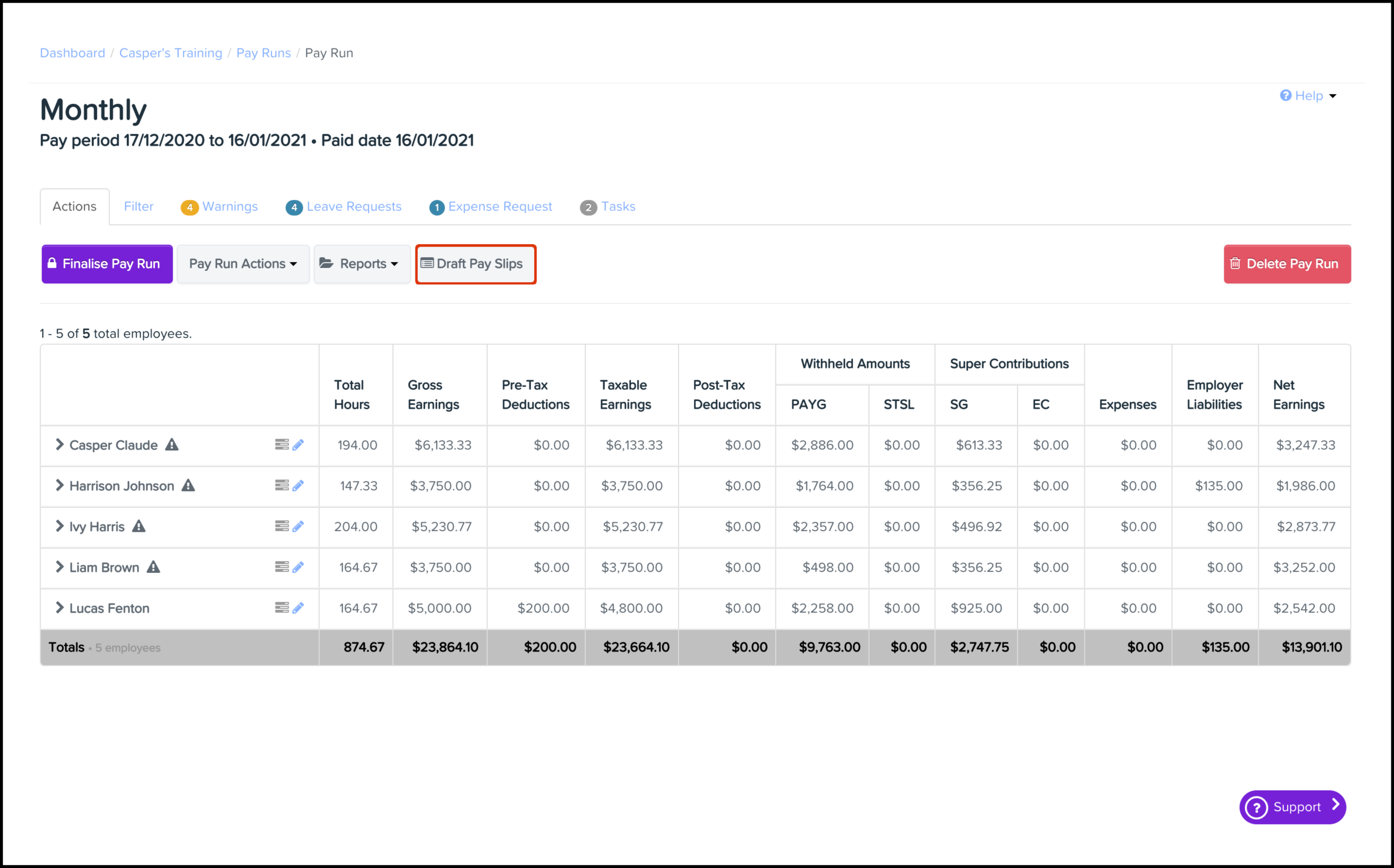
Task: Click the Finalise Pay Run button
Action: coord(107,264)
